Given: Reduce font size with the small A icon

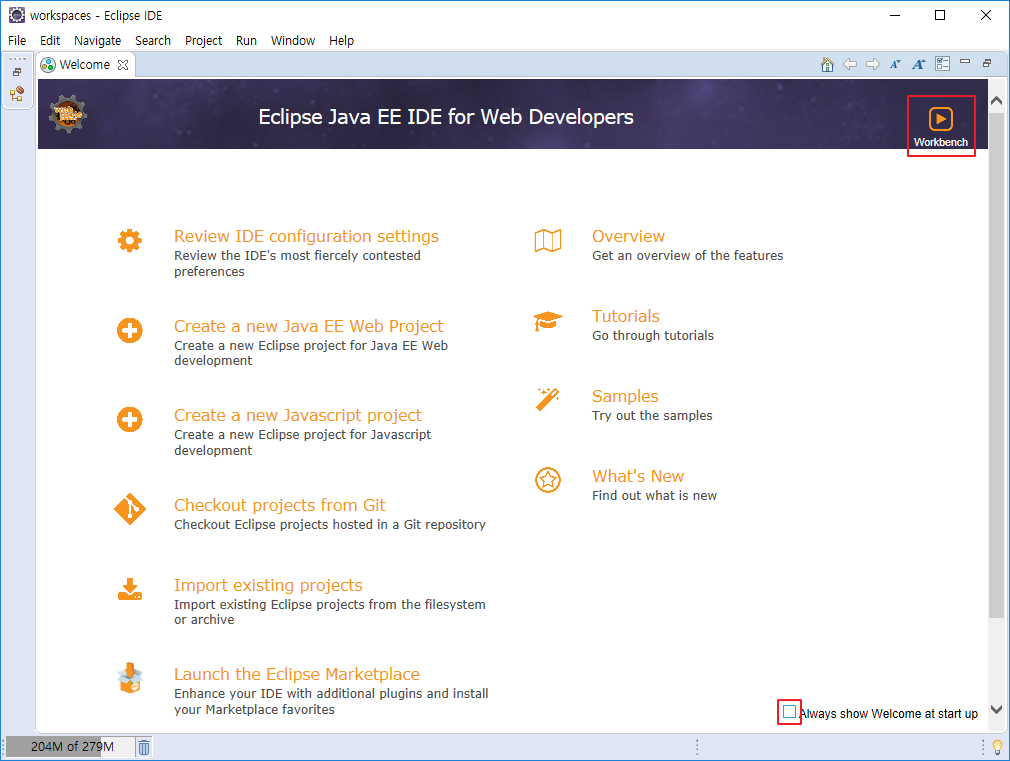Looking at the screenshot, I should [x=895, y=64].
